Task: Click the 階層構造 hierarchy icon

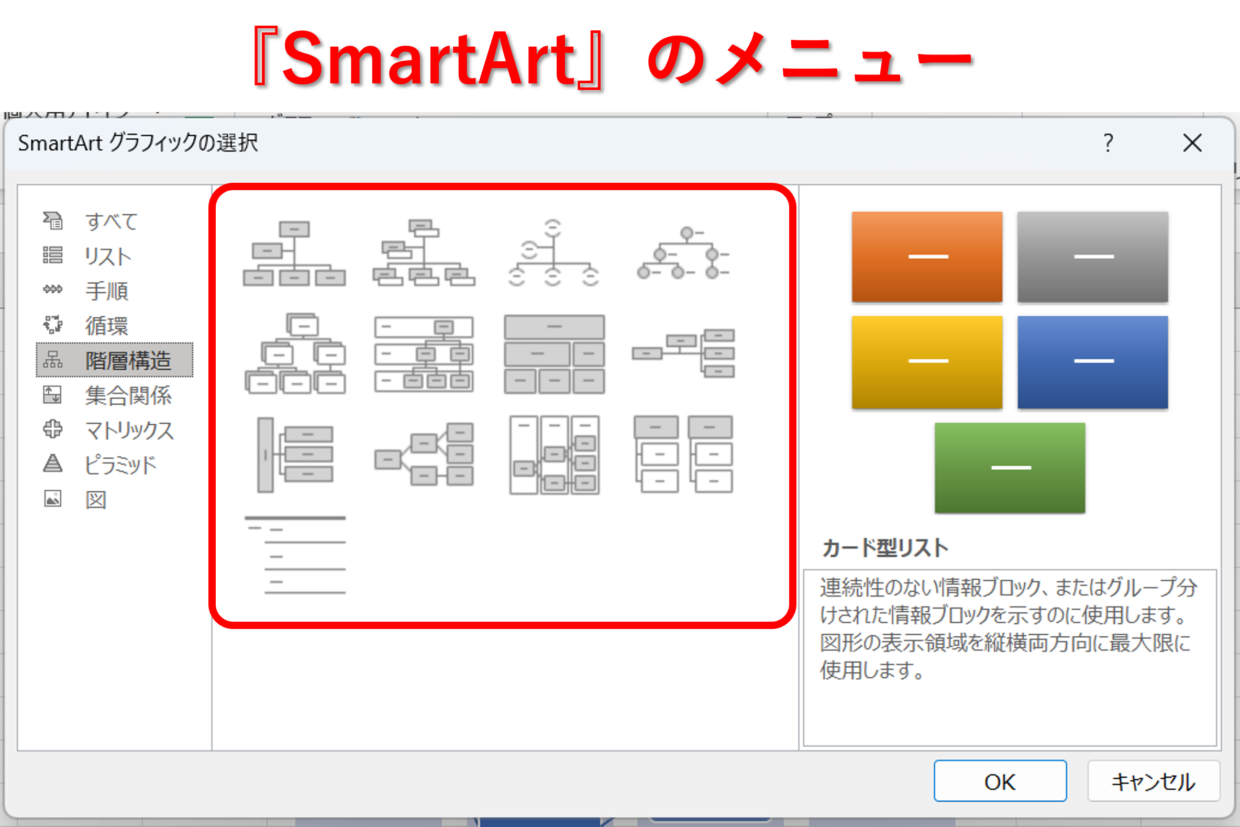Action: pyautogui.click(x=53, y=360)
